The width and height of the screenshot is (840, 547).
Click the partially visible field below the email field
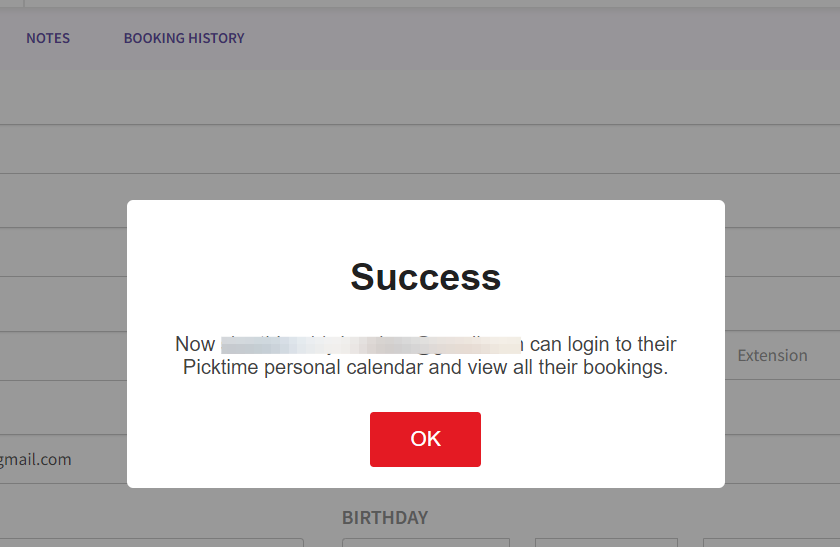(x=150, y=543)
